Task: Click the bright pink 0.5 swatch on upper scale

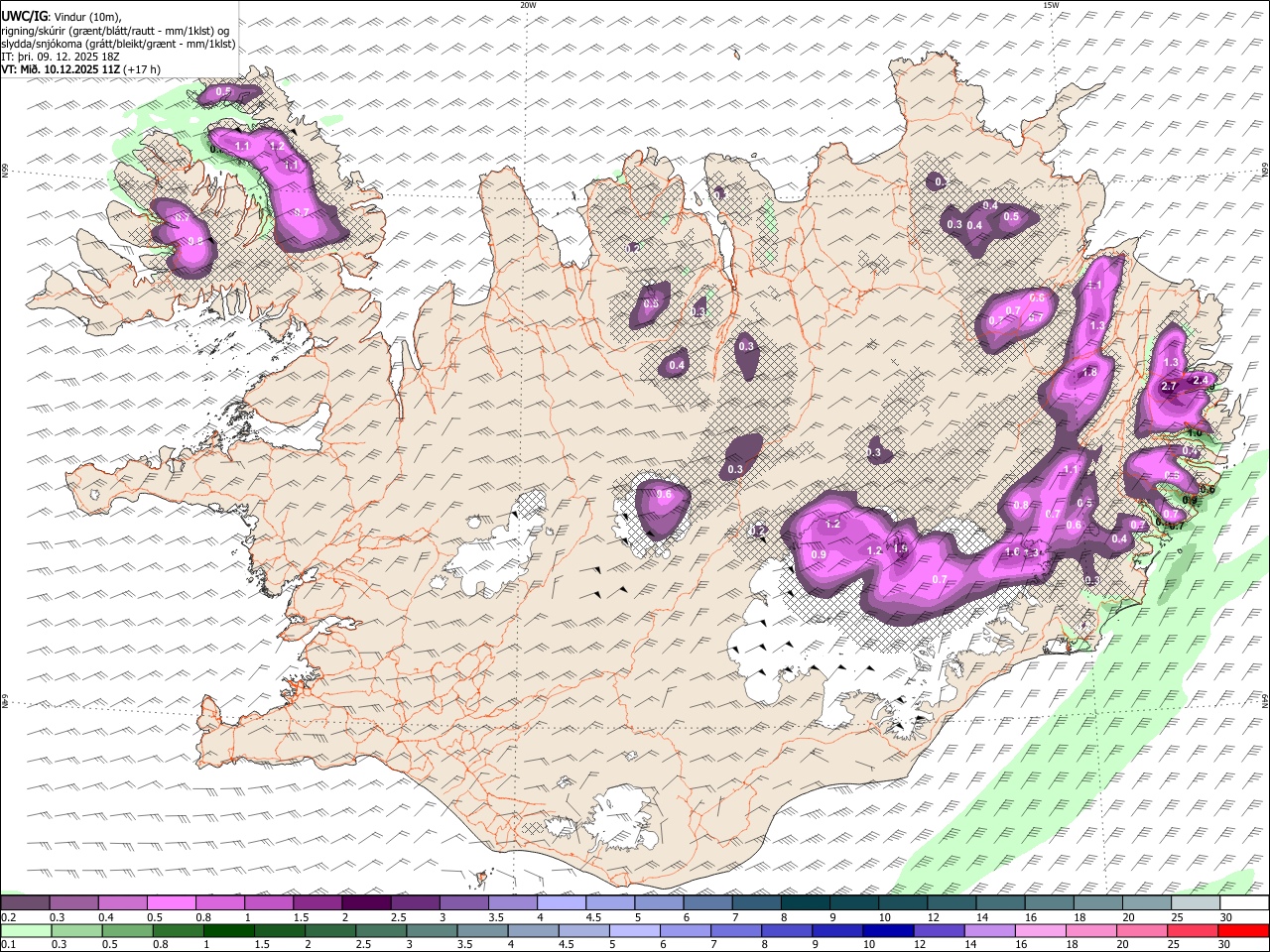Action: click(x=171, y=902)
